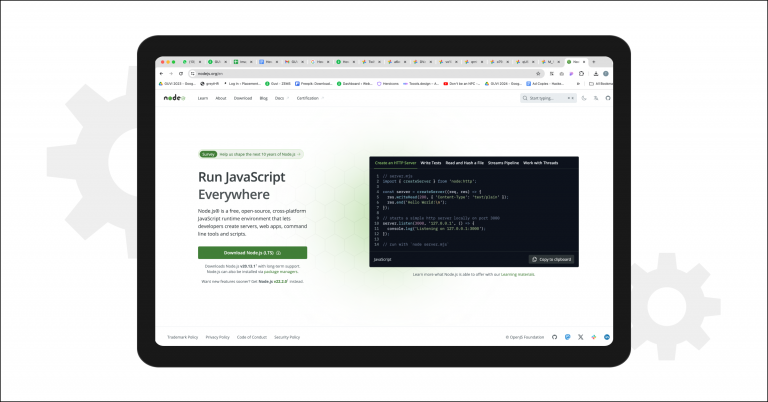
Task: Click the Copy to clipboard button
Action: pyautogui.click(x=552, y=260)
